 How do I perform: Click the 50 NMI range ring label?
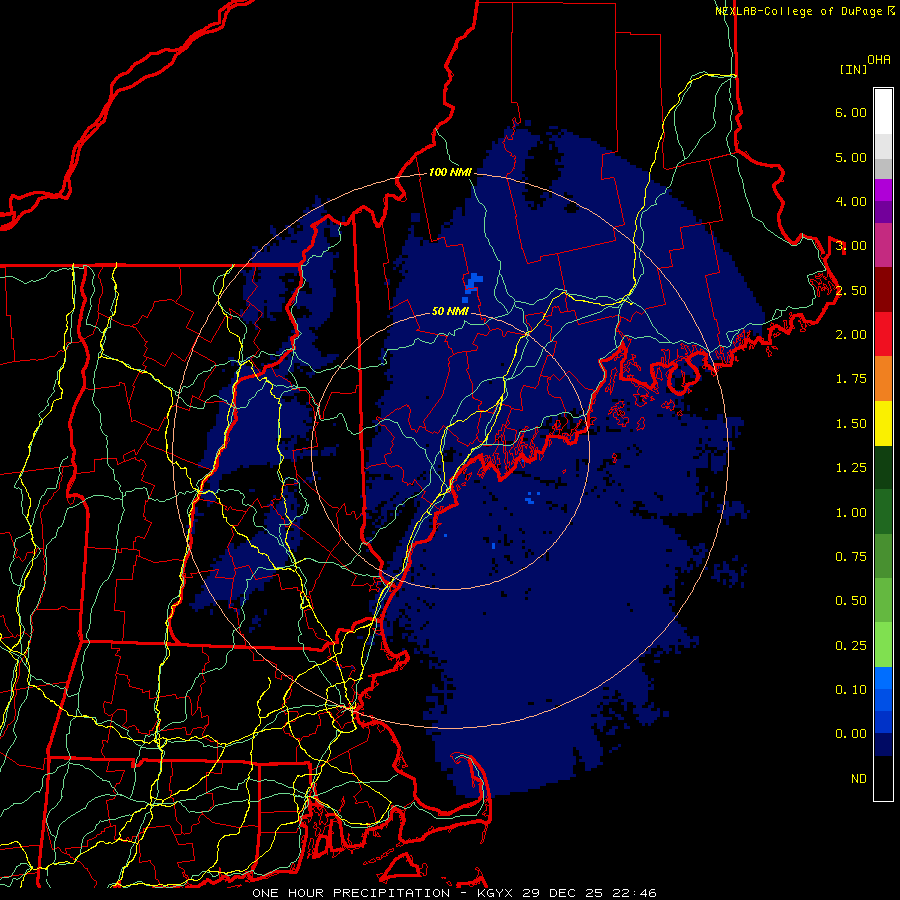click(x=450, y=312)
